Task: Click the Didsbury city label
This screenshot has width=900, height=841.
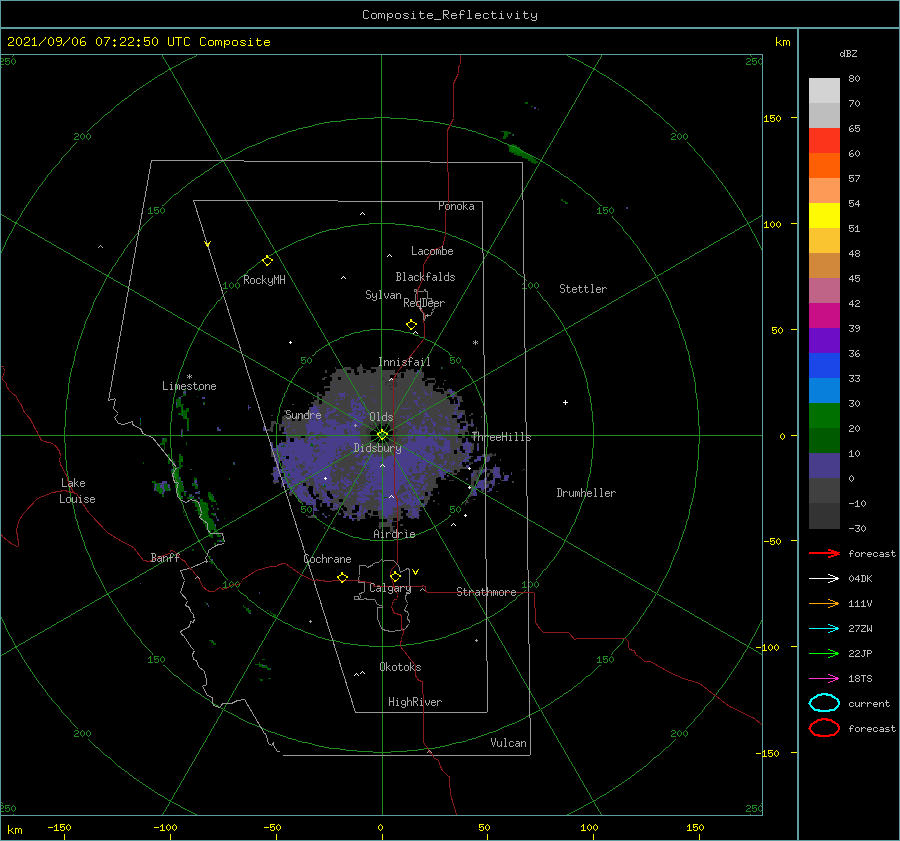Action: 378,448
